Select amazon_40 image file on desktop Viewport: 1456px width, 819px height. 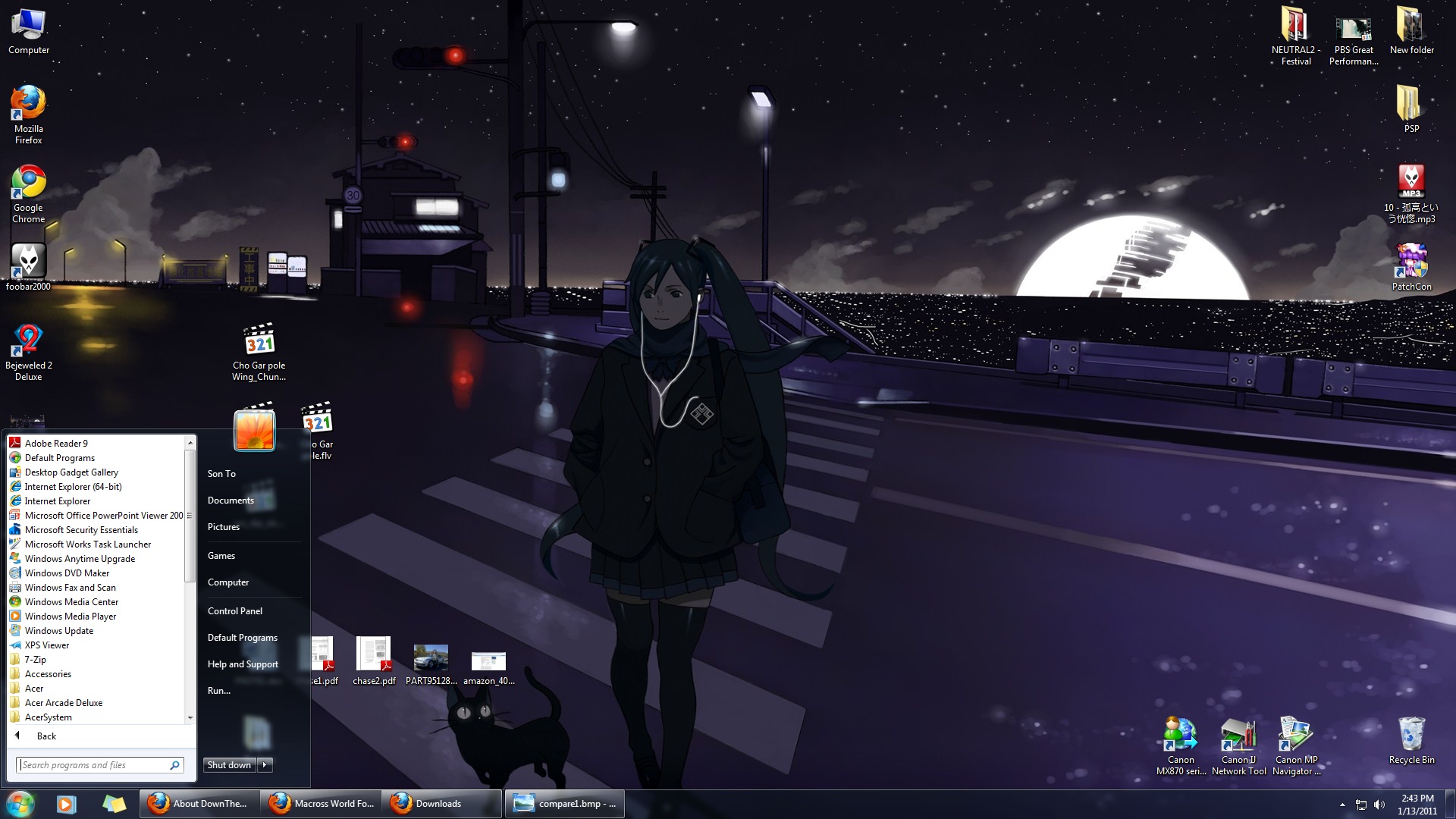(x=489, y=667)
